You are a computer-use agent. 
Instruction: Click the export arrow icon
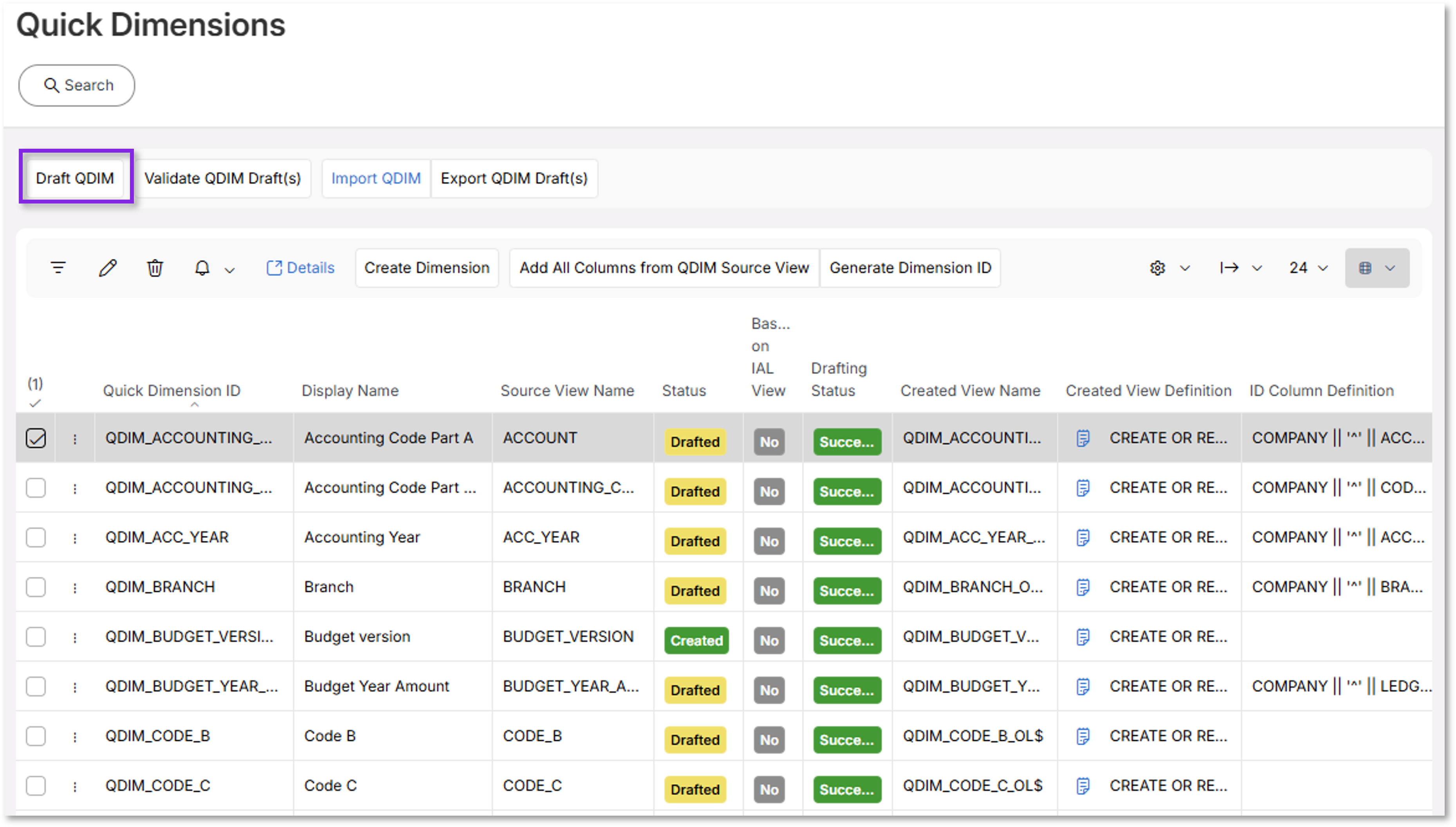[x=1229, y=268]
